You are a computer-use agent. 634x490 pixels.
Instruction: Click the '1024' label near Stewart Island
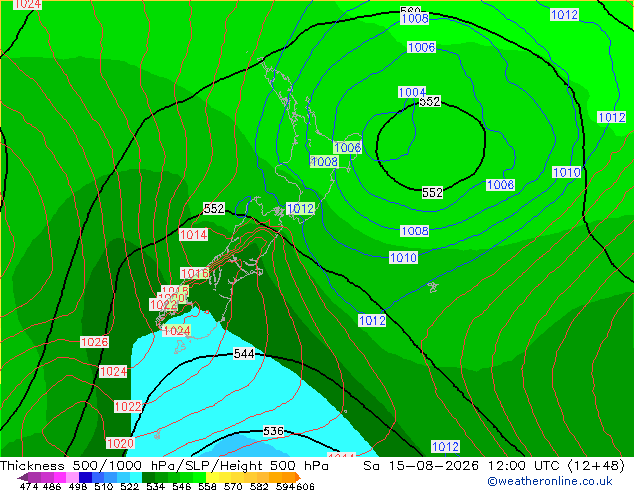[x=177, y=331]
